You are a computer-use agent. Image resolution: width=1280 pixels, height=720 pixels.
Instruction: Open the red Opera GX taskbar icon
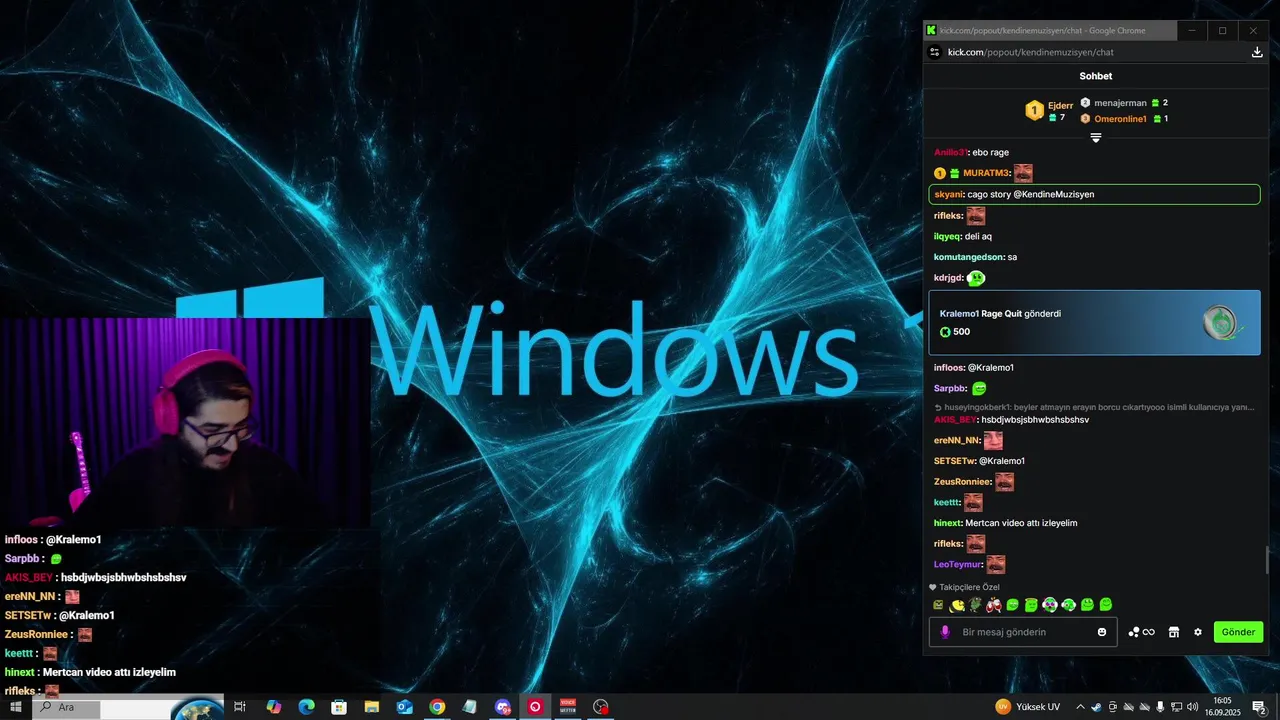535,707
